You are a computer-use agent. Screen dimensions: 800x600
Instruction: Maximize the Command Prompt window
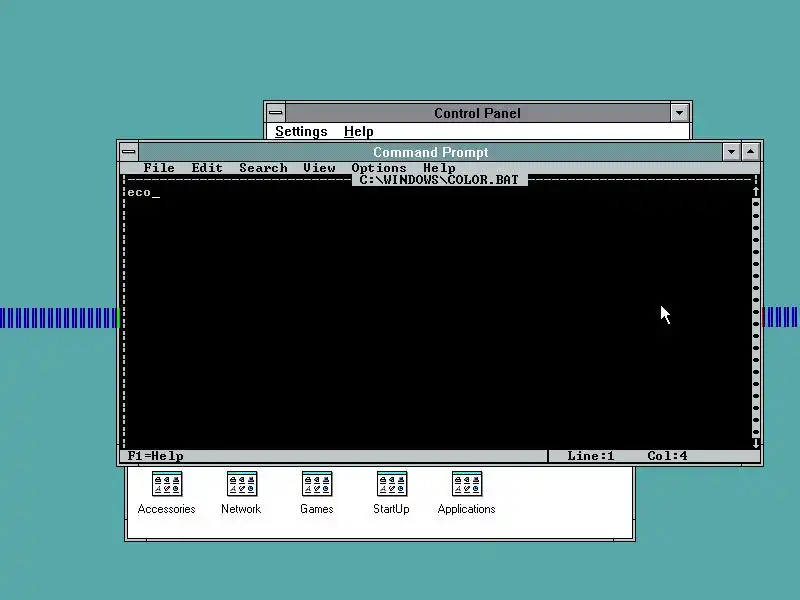[x=751, y=152]
